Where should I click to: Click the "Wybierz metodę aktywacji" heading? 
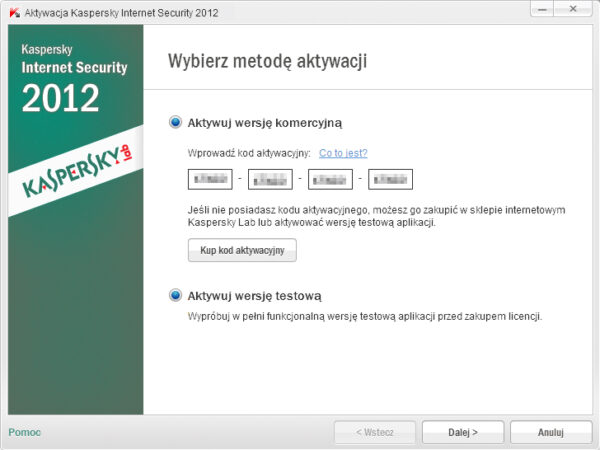(x=267, y=62)
